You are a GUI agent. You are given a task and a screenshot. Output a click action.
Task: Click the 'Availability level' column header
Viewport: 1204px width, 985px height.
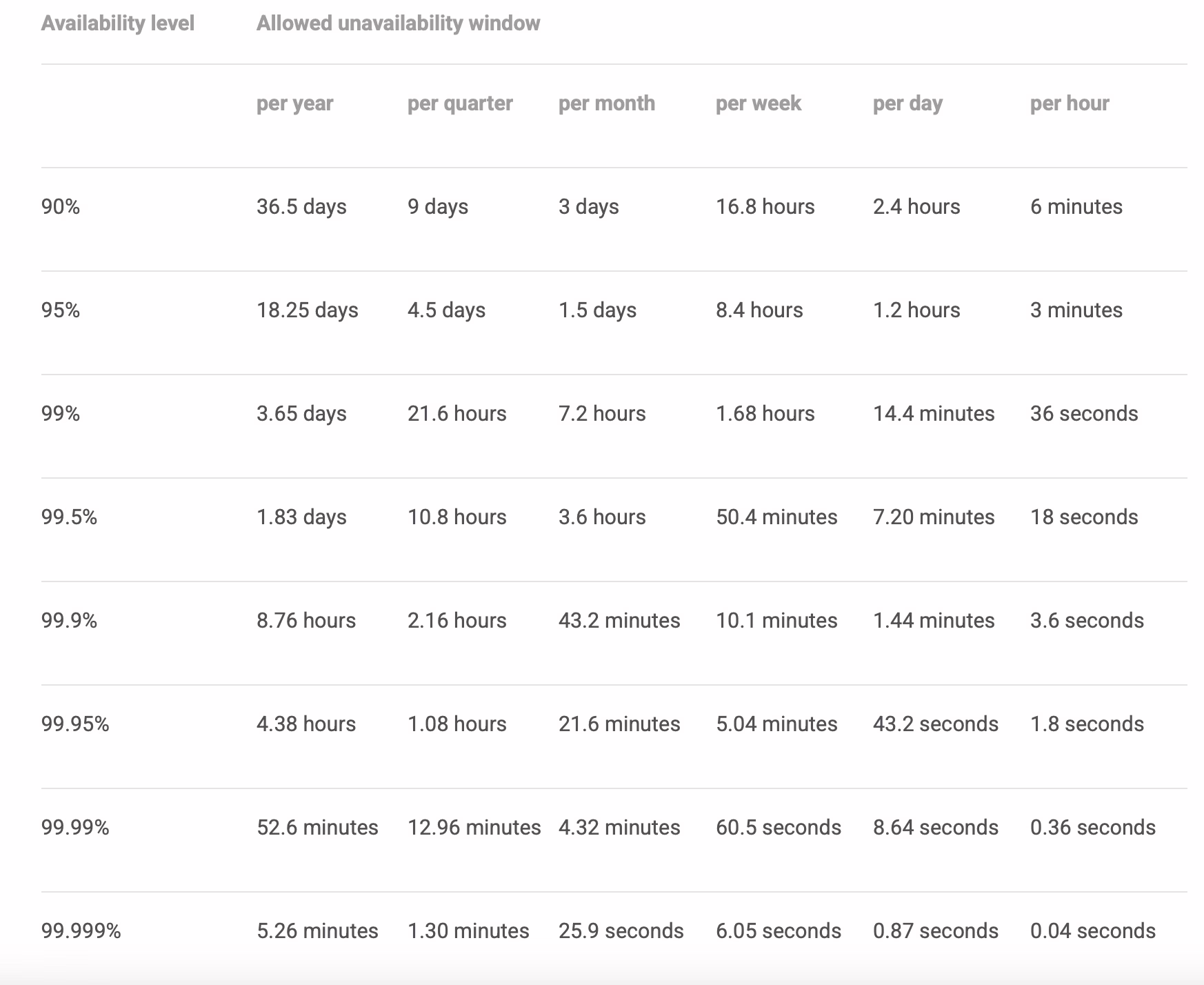click(x=117, y=23)
